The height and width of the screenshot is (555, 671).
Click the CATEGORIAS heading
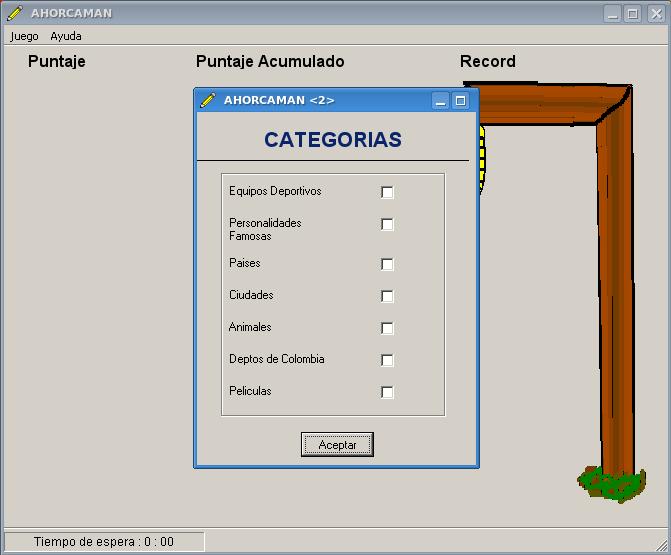tap(333, 139)
